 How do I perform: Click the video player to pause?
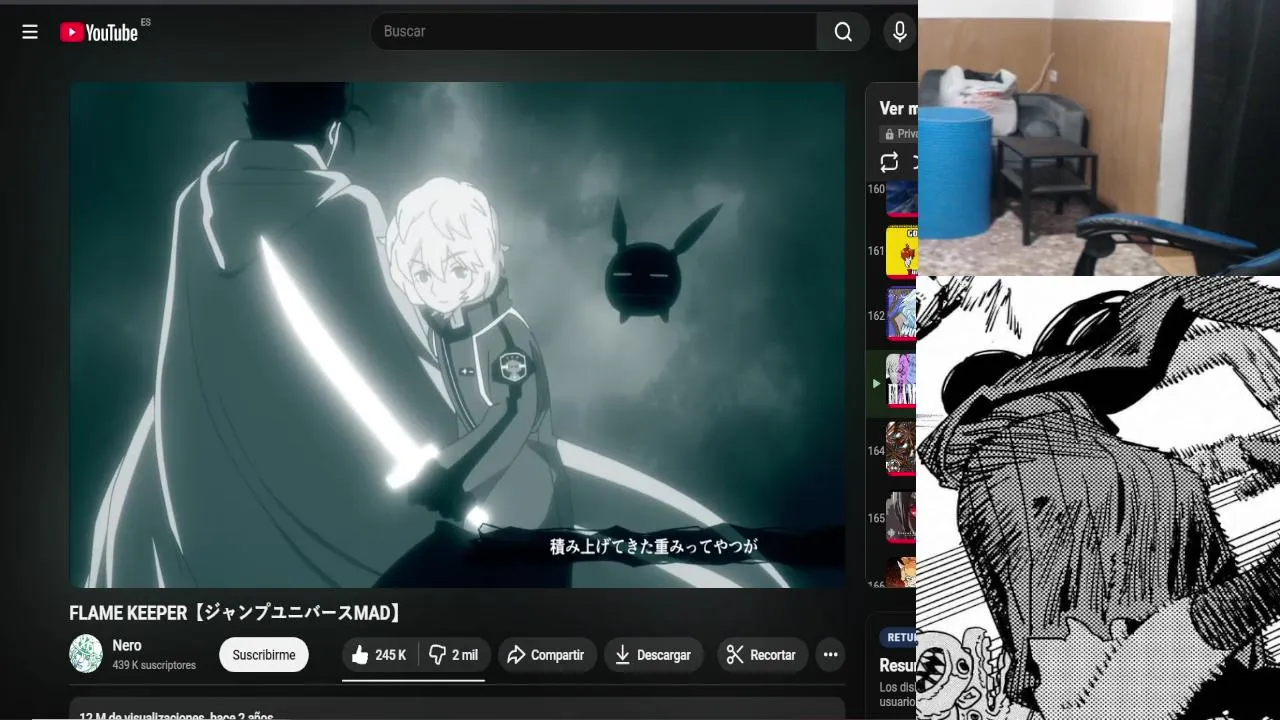pos(457,335)
